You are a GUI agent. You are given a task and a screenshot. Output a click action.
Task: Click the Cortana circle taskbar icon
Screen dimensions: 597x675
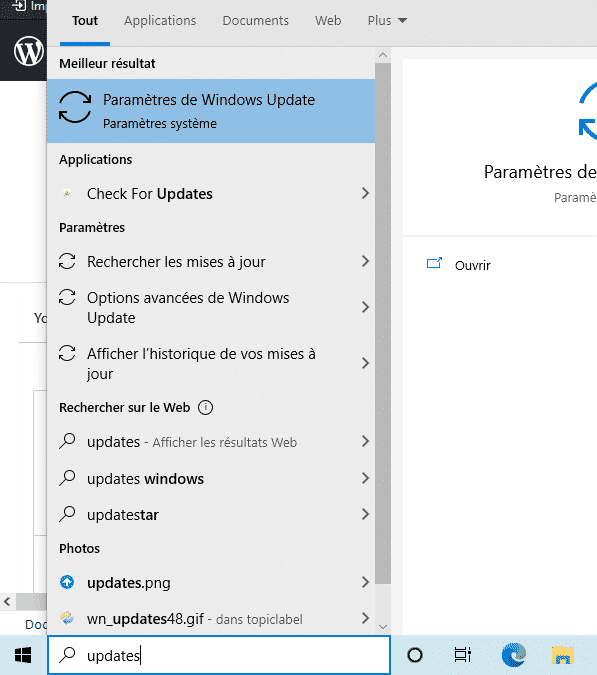click(x=415, y=655)
